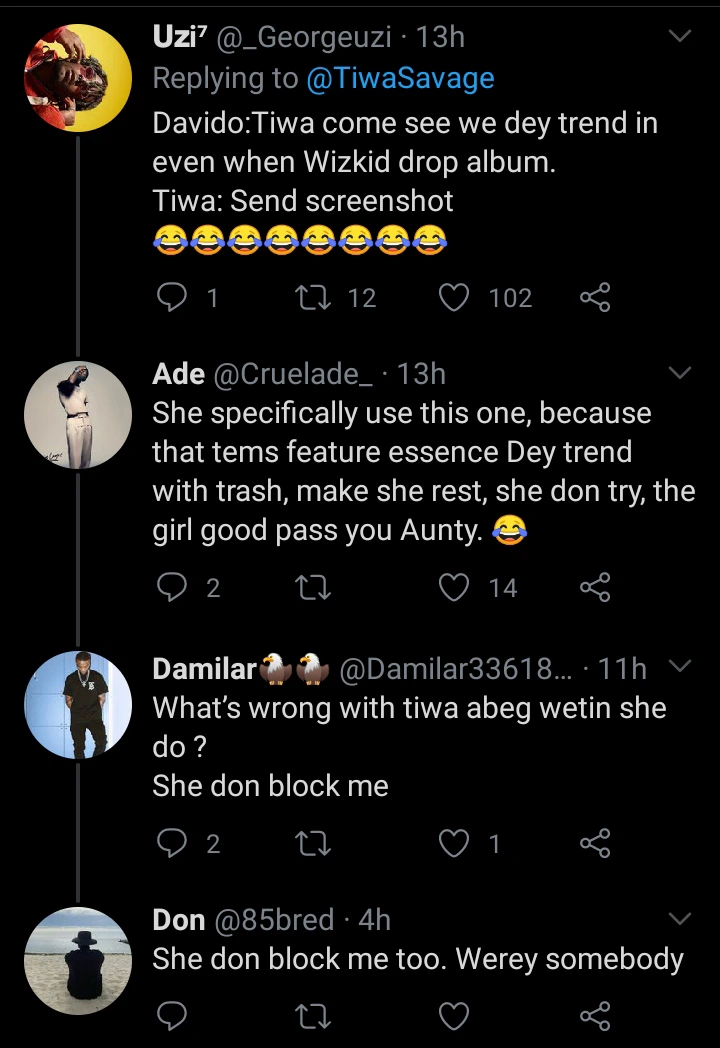Open Don's username profile link
This screenshot has height=1048, width=720.
click(179, 919)
